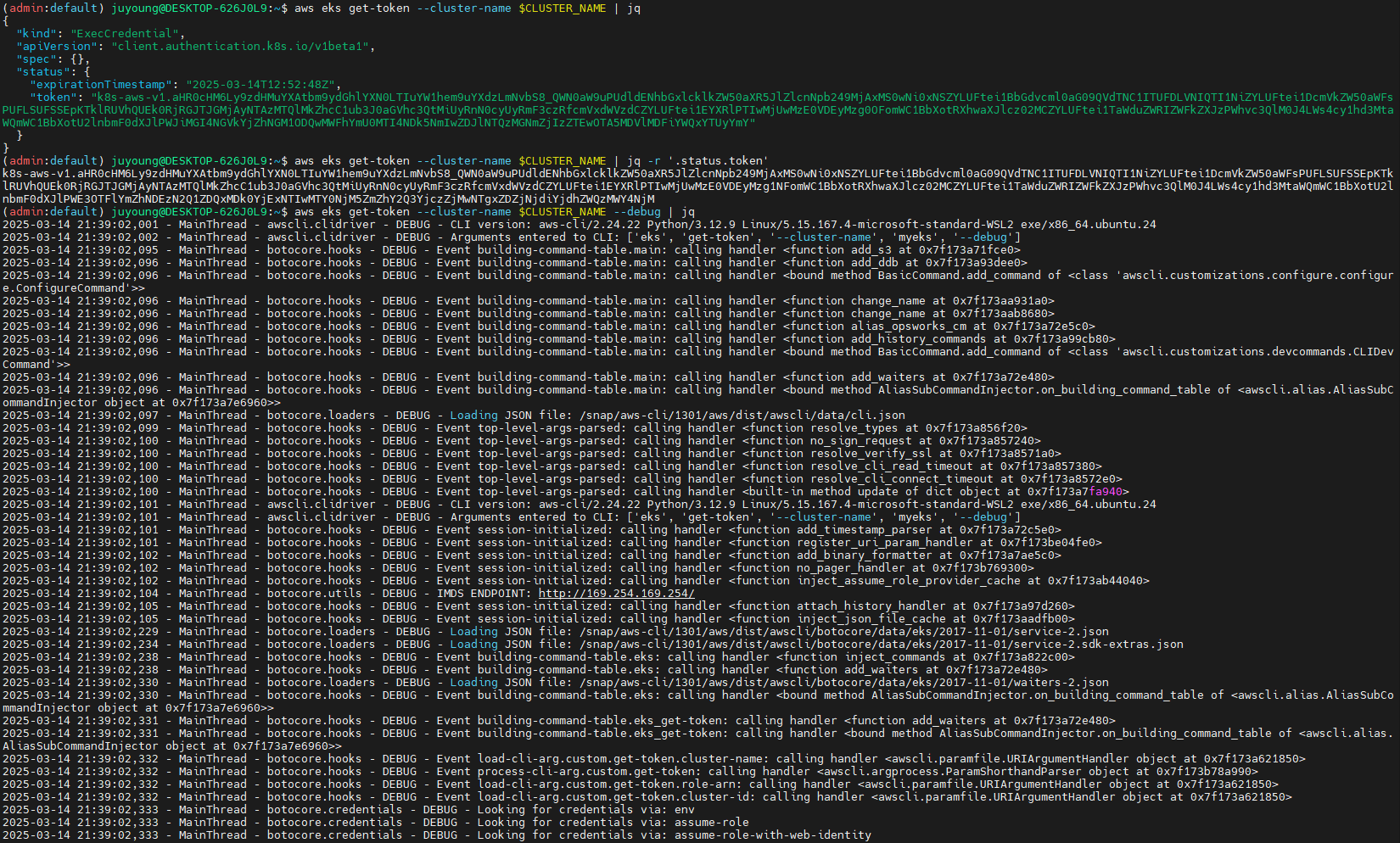Click the timestamp 2025-03-14 21:39:02,097
Viewport: 1400px width, 843px height.
tap(81, 416)
